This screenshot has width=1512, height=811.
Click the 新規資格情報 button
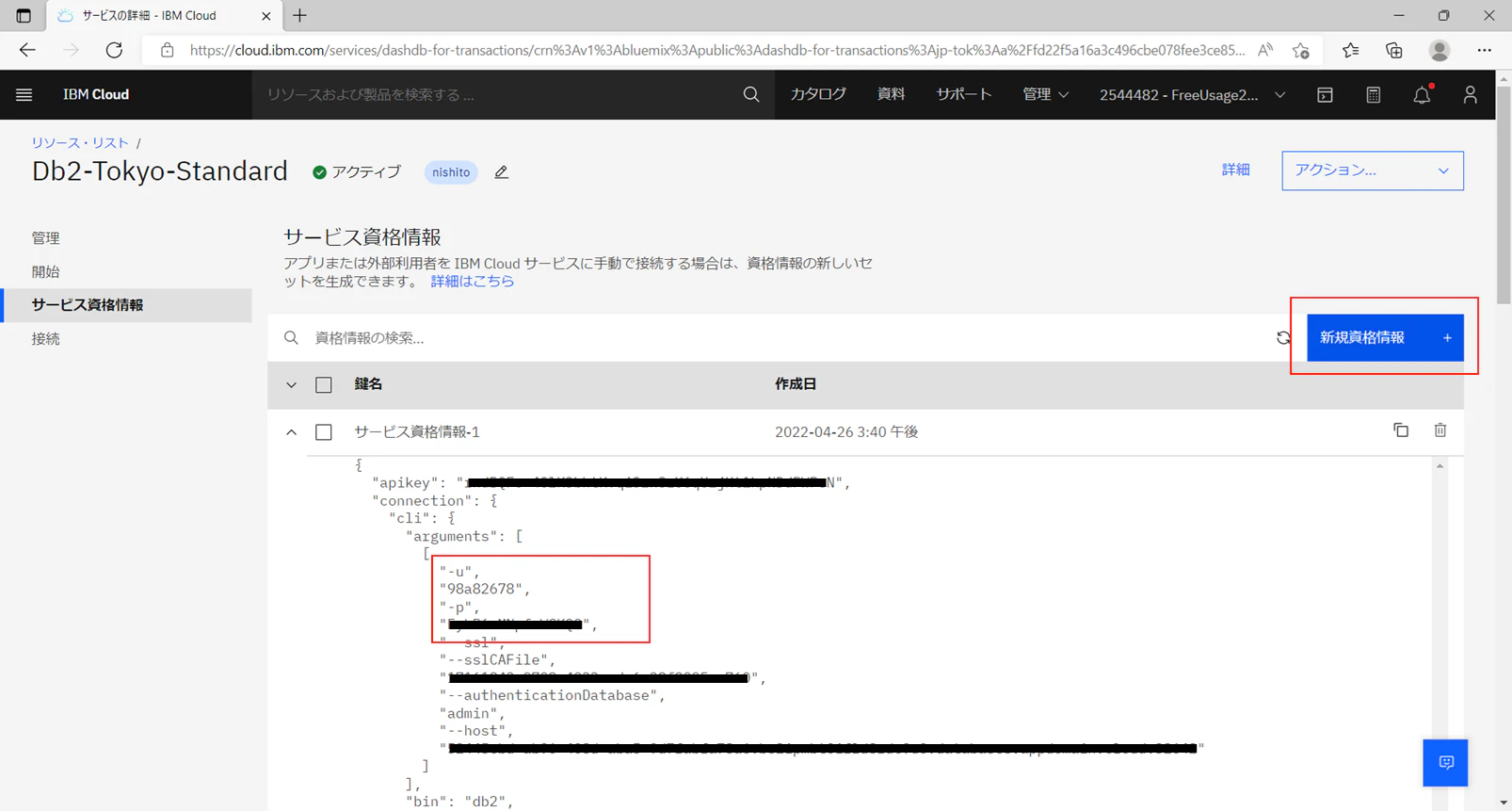pyautogui.click(x=1385, y=337)
